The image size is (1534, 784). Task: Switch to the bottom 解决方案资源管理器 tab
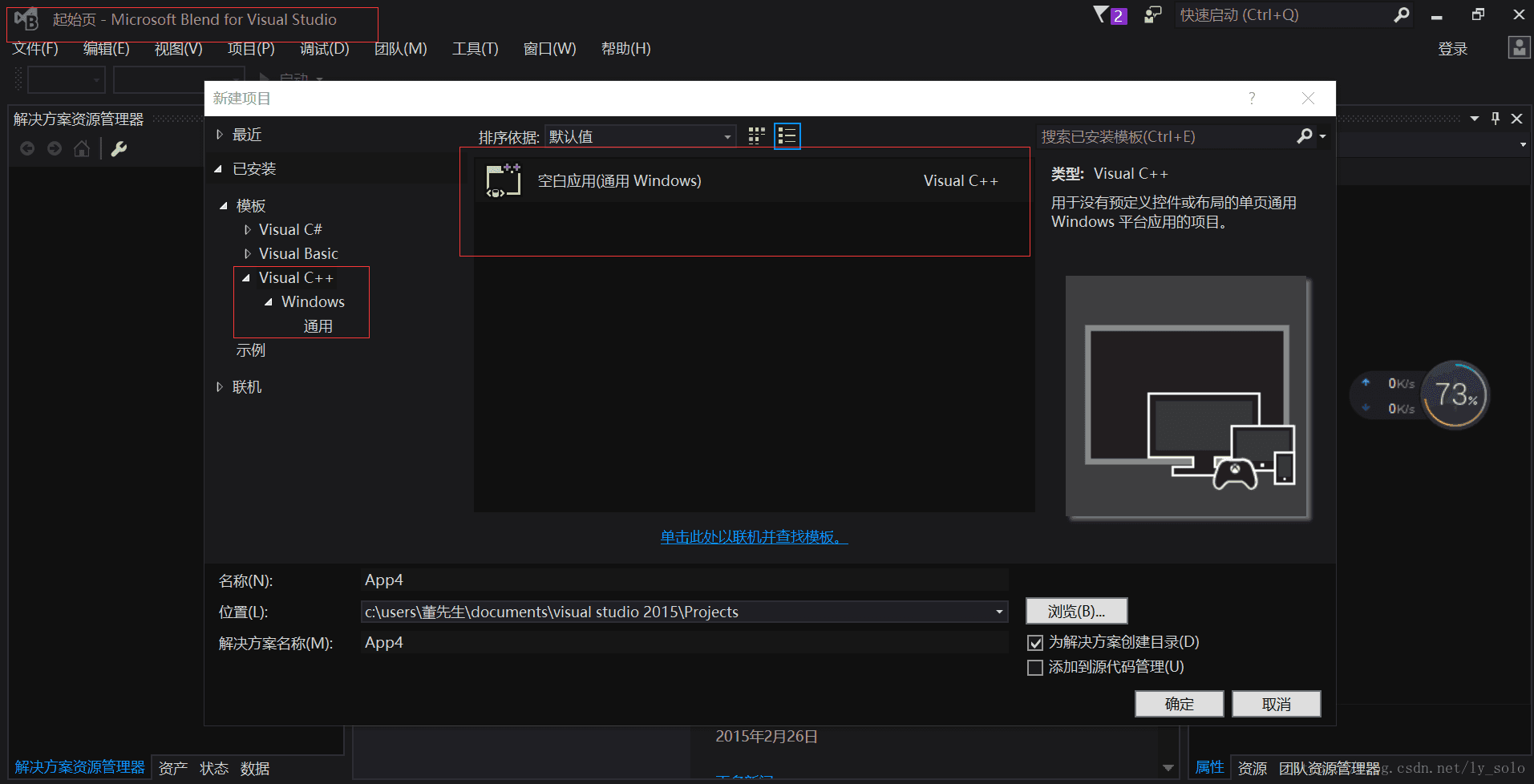pos(79,767)
